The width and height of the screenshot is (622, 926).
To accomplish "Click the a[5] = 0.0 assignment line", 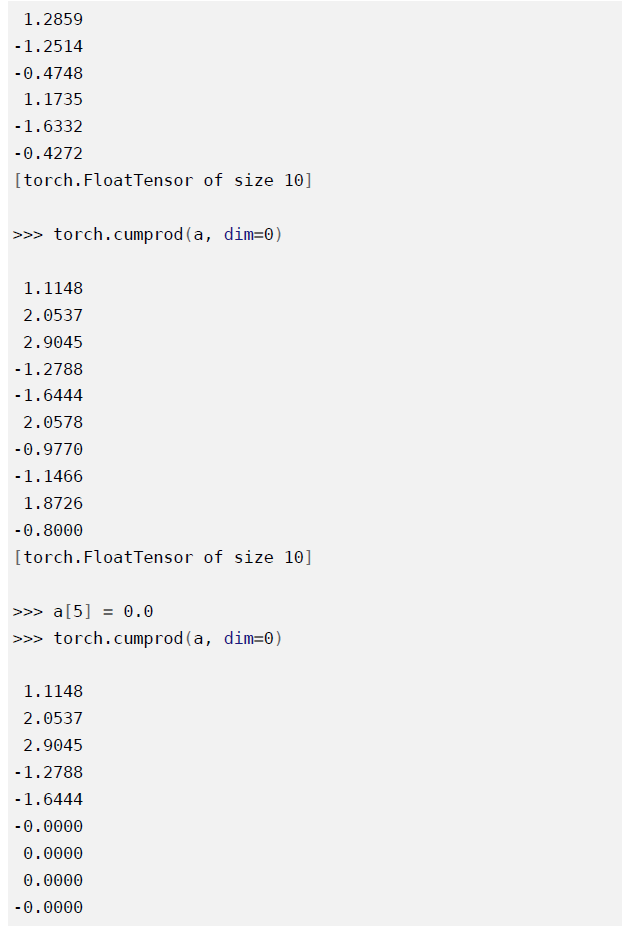I will (x=83, y=611).
